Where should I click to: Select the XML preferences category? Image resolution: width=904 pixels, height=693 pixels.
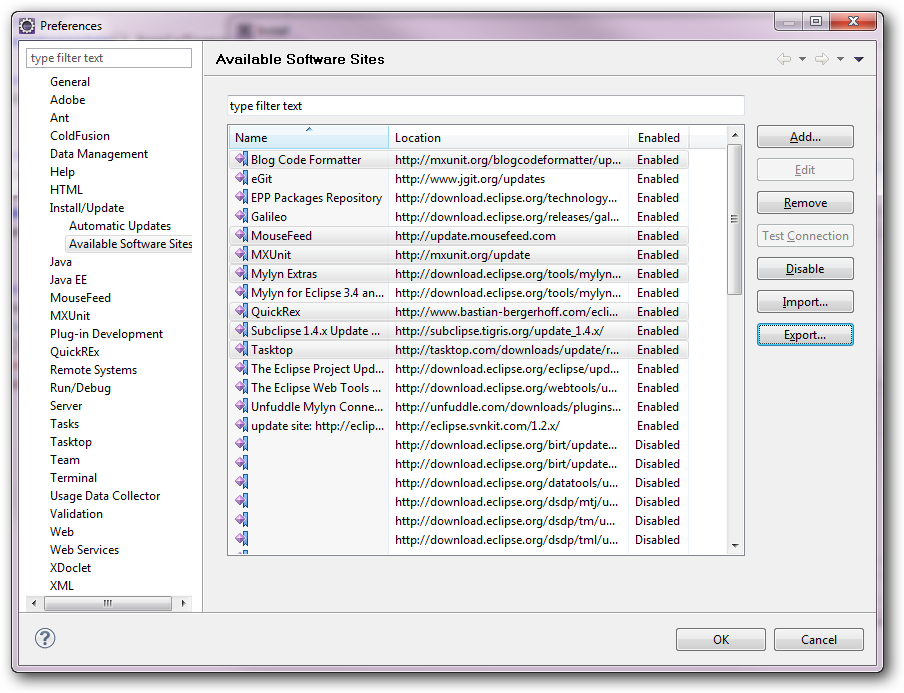[x=62, y=586]
